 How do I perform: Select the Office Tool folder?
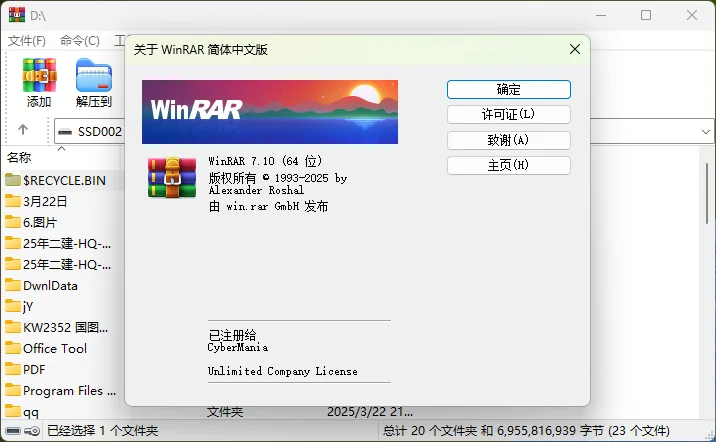(x=55, y=348)
